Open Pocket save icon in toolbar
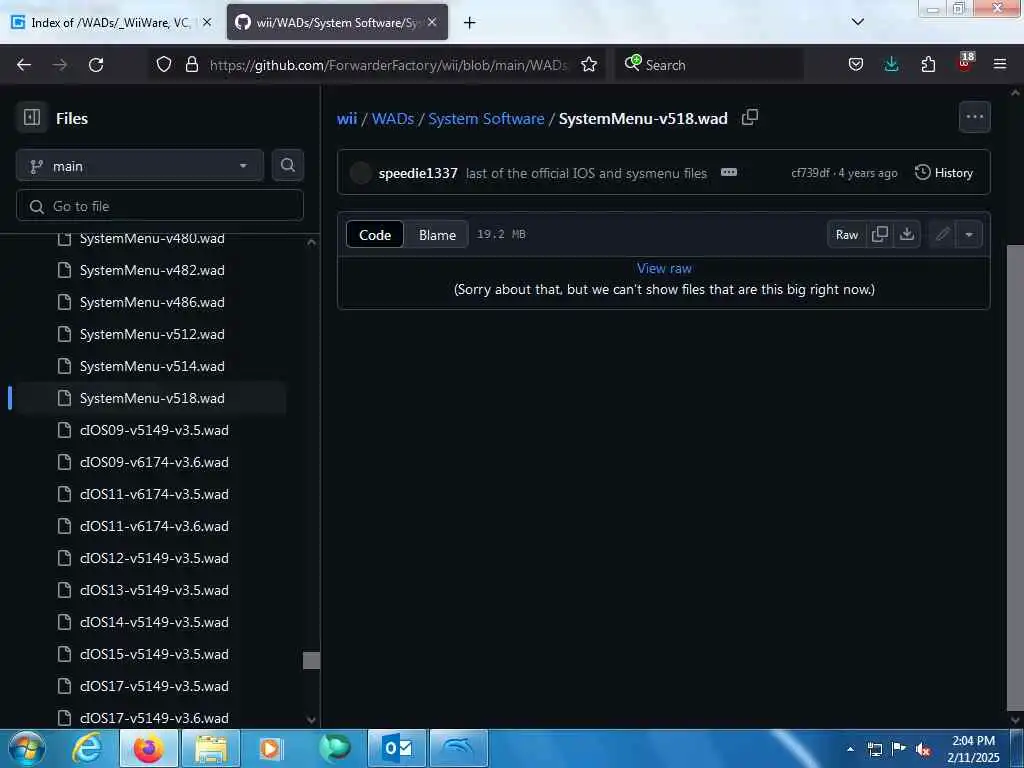The width and height of the screenshot is (1024, 768). pos(856,64)
